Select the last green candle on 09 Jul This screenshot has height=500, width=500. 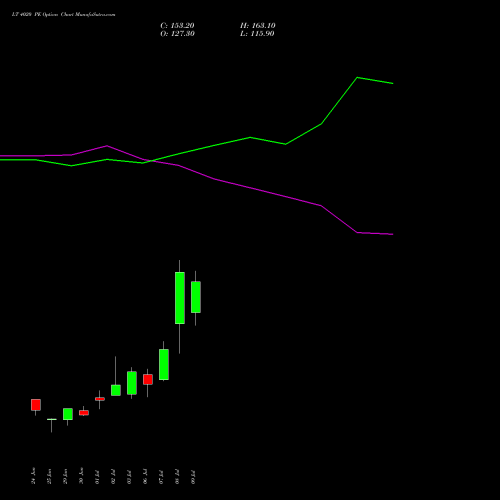196,297
